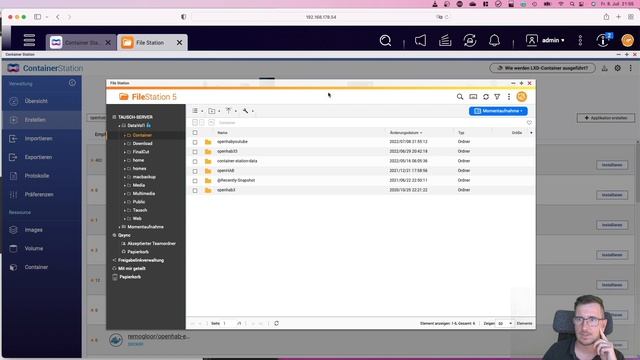This screenshot has width=640, height=360.
Task: Open the File Station remote connection icon
Action: click(473, 97)
